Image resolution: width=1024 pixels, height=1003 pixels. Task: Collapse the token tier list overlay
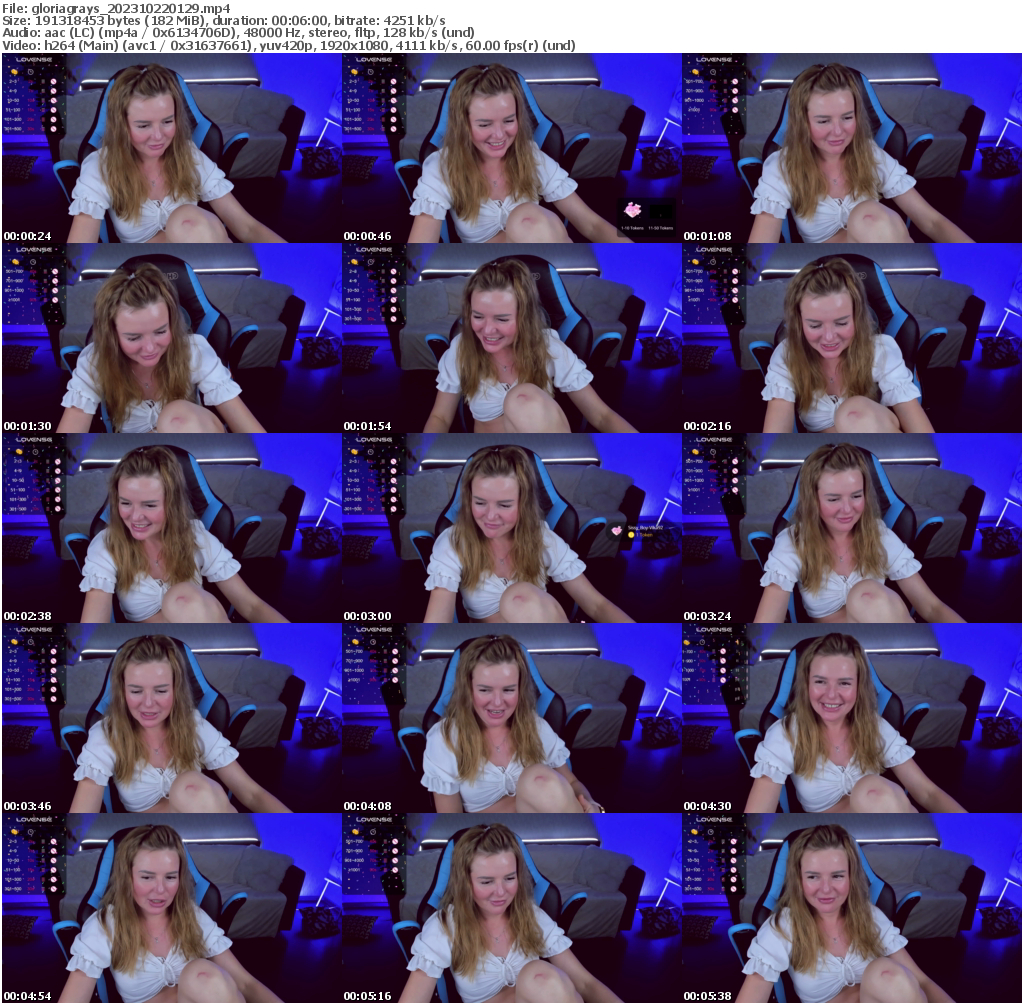click(x=35, y=59)
